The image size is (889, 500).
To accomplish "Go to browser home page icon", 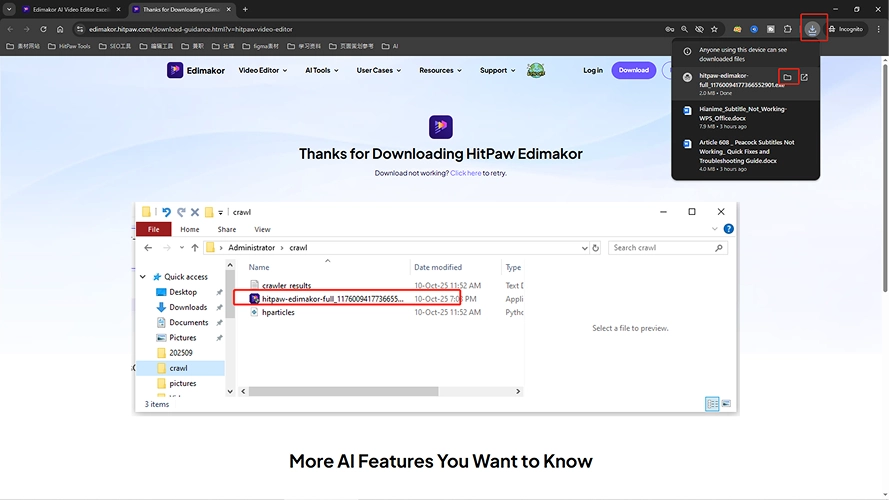I will [60, 29].
